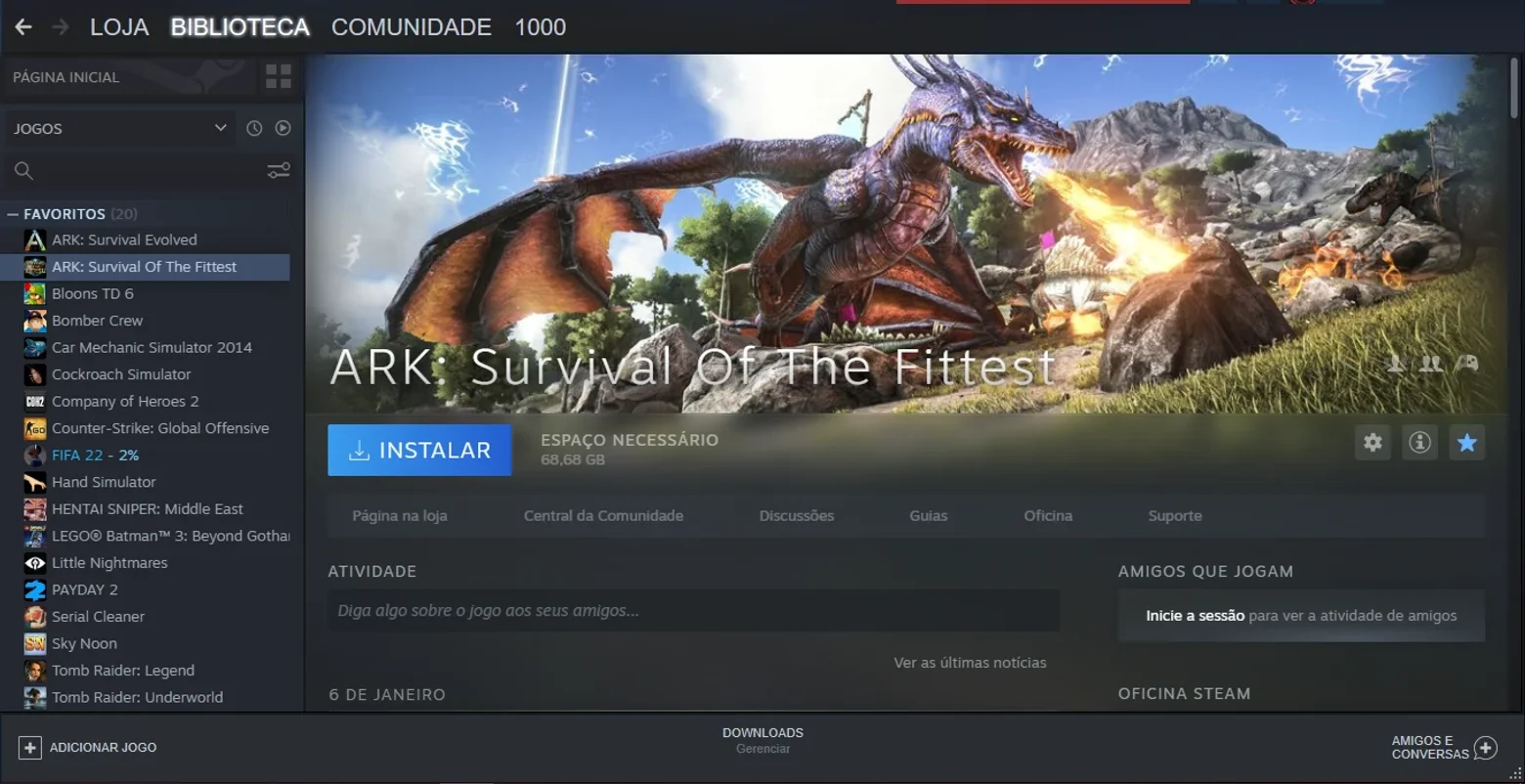Viewport: 1525px width, 784px height.
Task: Open Central da Comunidade tab
Action: pyautogui.click(x=603, y=516)
